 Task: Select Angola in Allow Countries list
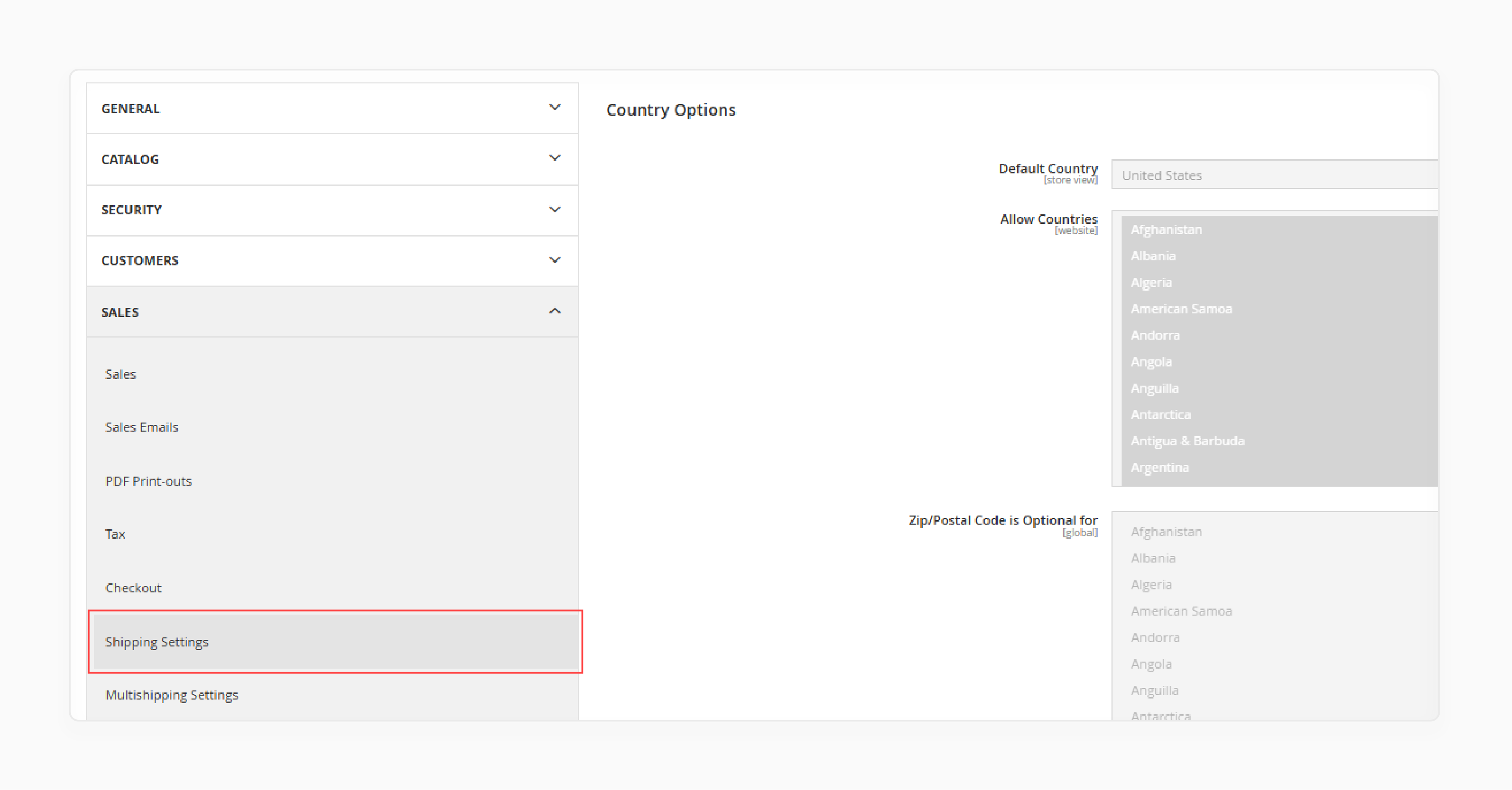click(1279, 361)
